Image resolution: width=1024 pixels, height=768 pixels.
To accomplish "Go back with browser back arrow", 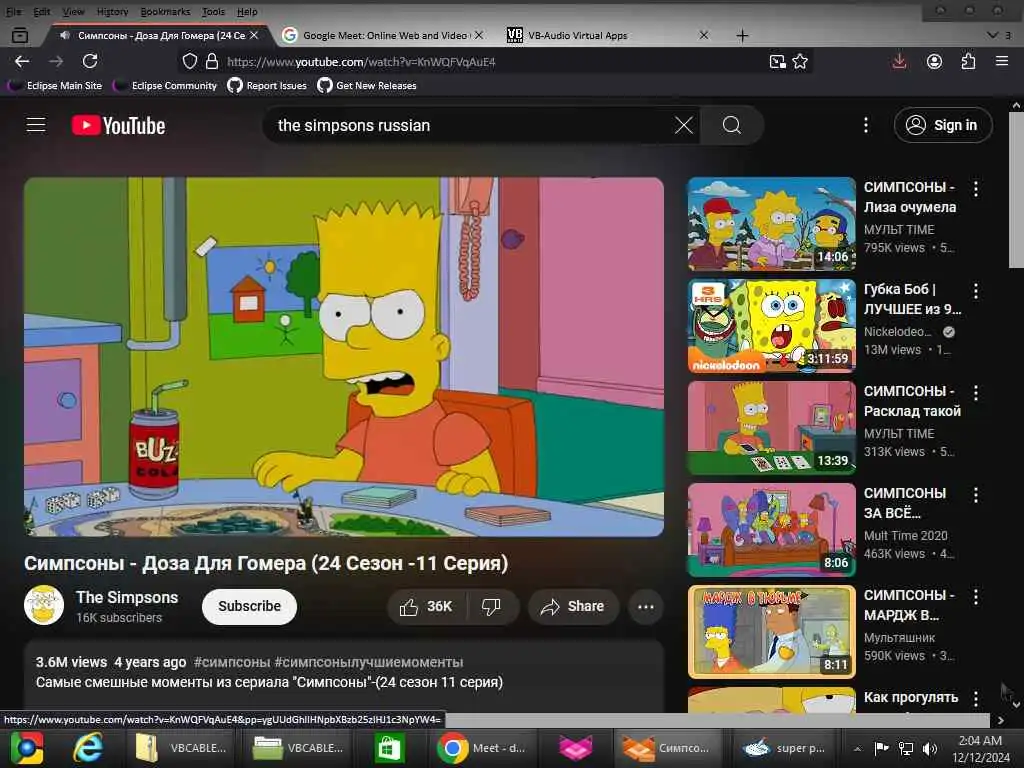I will (22, 61).
